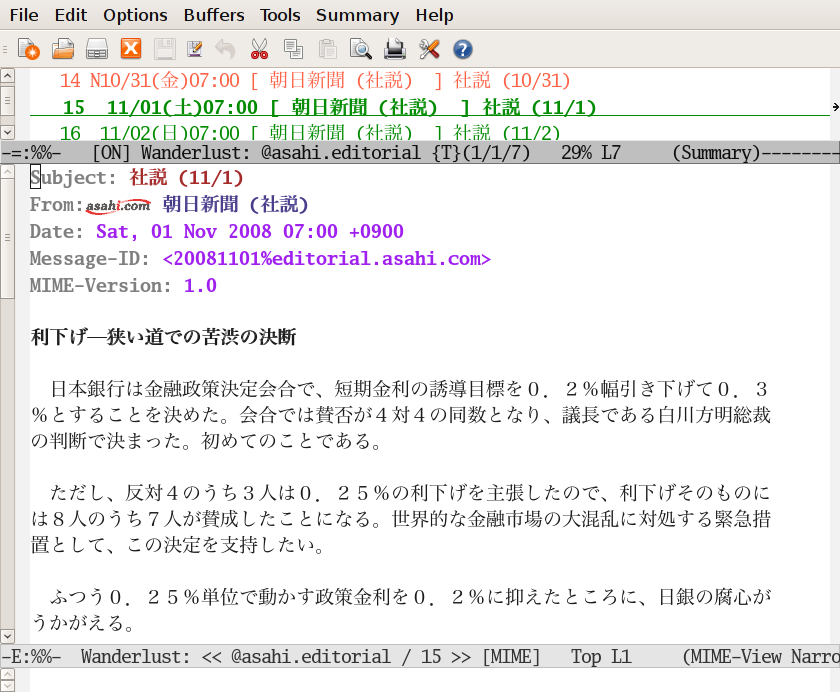Click the blue Help question-mark icon
This screenshot has height=692, width=840.
(x=463, y=50)
